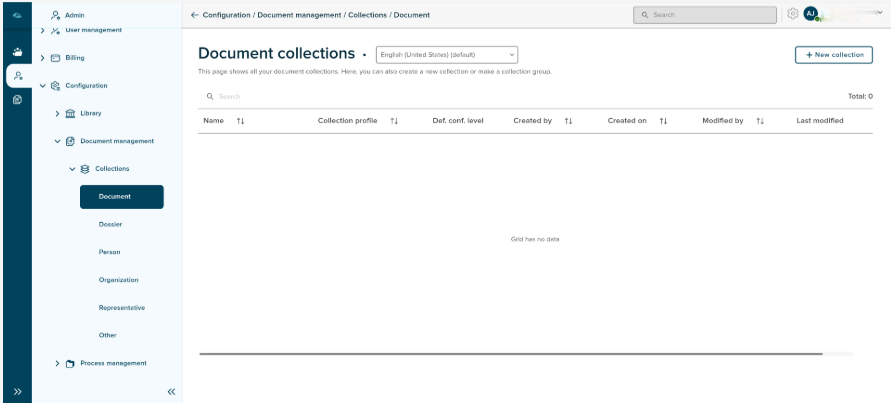Open the briefcase workspace icon in left rail

[x=16, y=52]
